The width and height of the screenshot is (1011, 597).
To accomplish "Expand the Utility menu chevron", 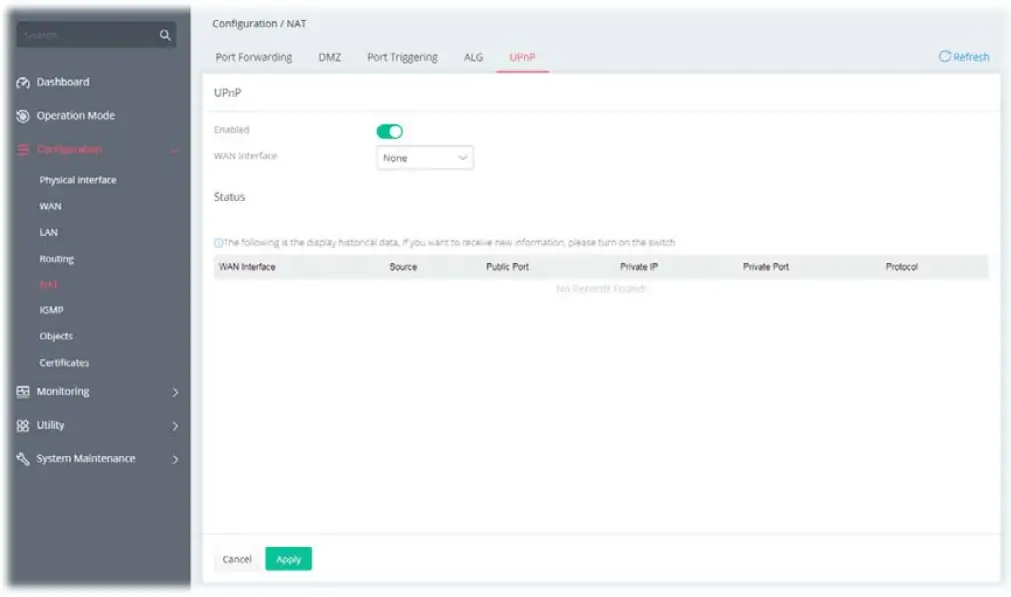I will pos(175,426).
